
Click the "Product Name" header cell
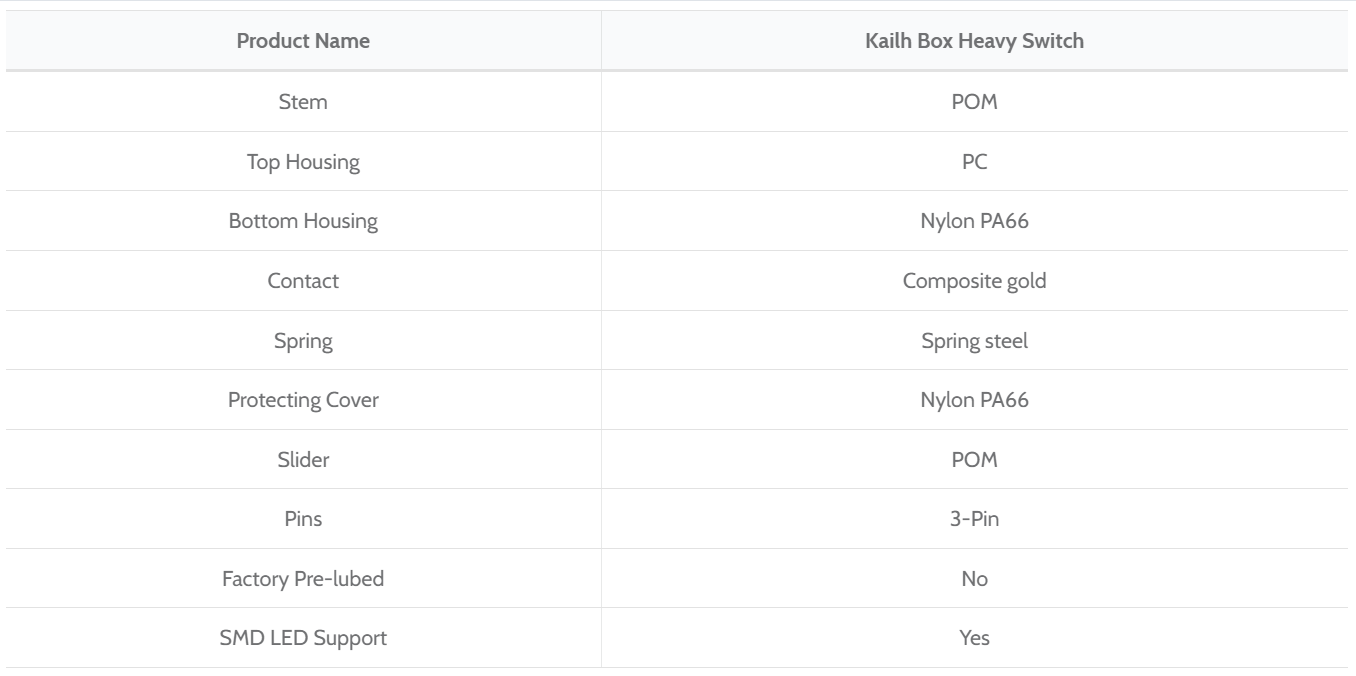point(303,42)
